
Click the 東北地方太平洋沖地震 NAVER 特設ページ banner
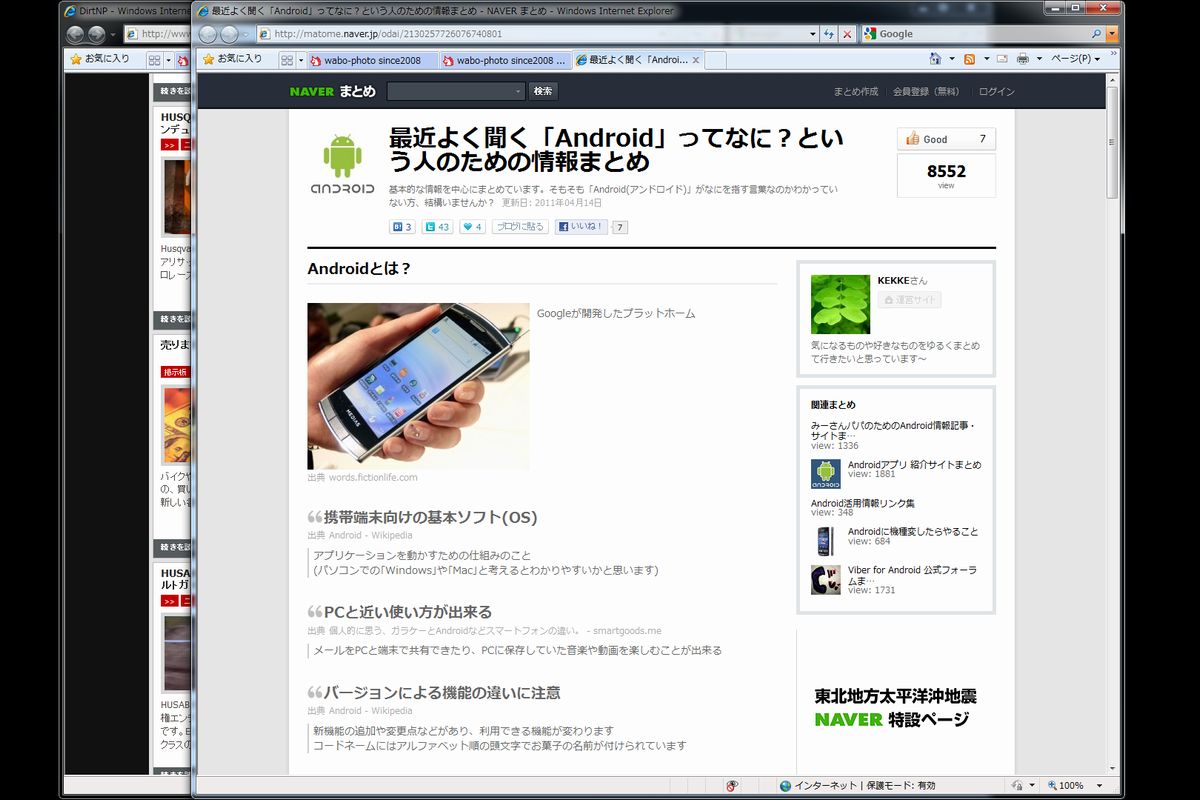coord(896,707)
